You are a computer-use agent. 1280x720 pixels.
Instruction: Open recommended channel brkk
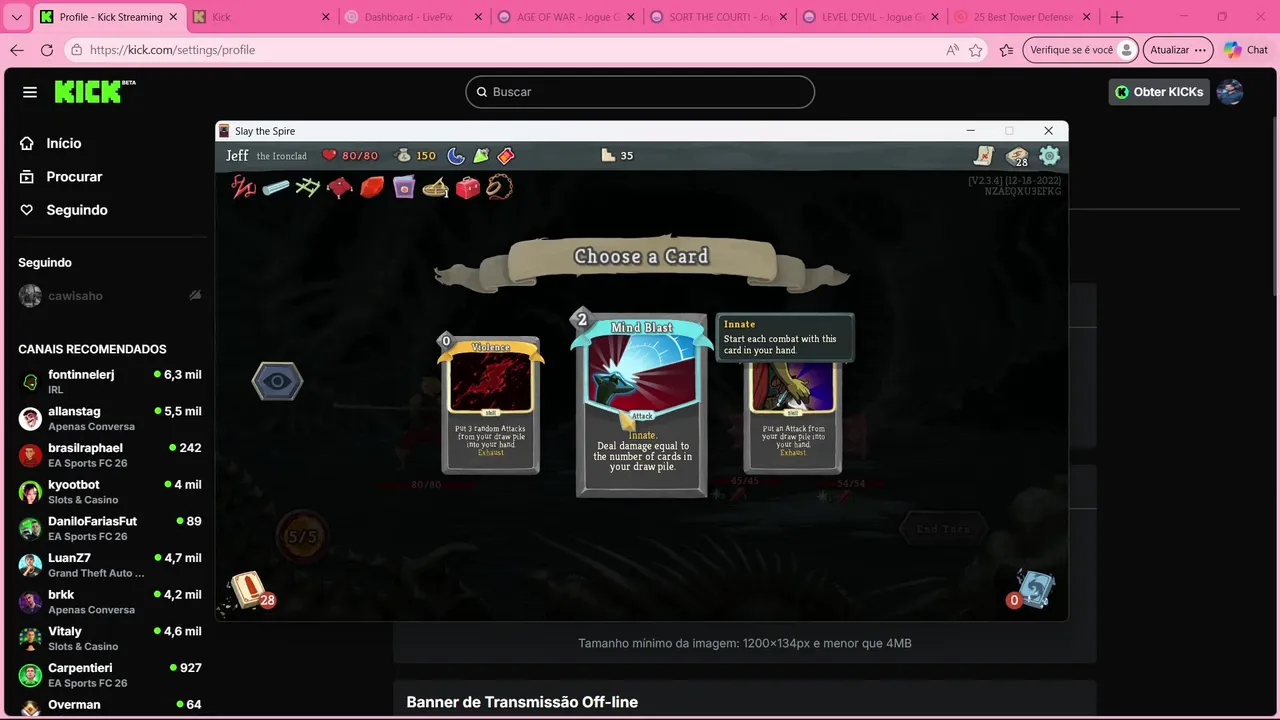(110, 602)
